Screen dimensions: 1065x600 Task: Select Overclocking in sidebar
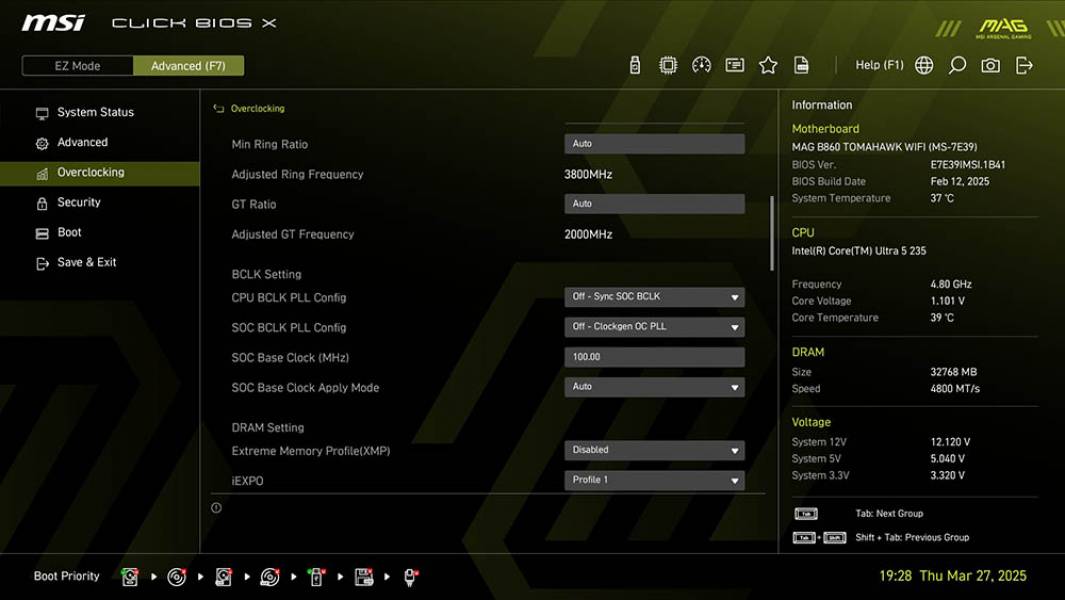tap(100, 173)
